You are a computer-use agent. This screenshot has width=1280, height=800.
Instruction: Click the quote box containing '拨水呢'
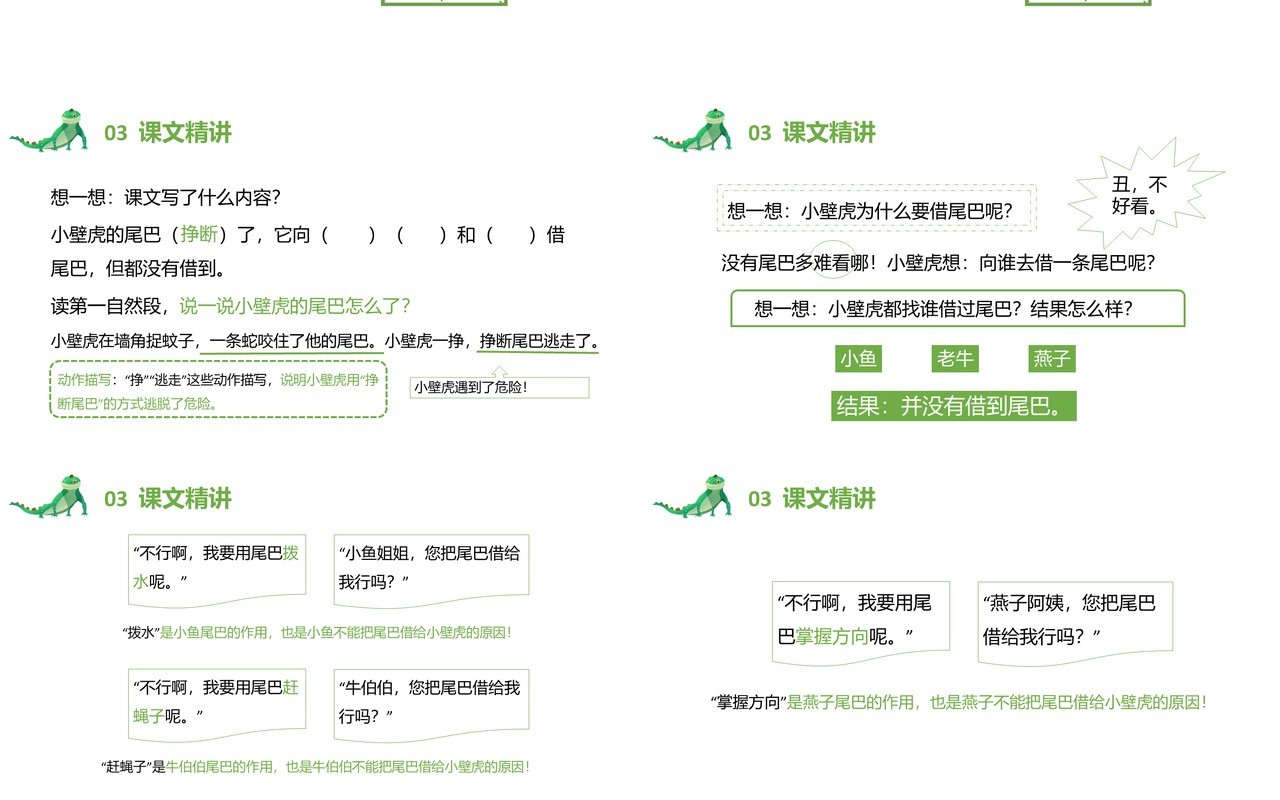(217, 571)
